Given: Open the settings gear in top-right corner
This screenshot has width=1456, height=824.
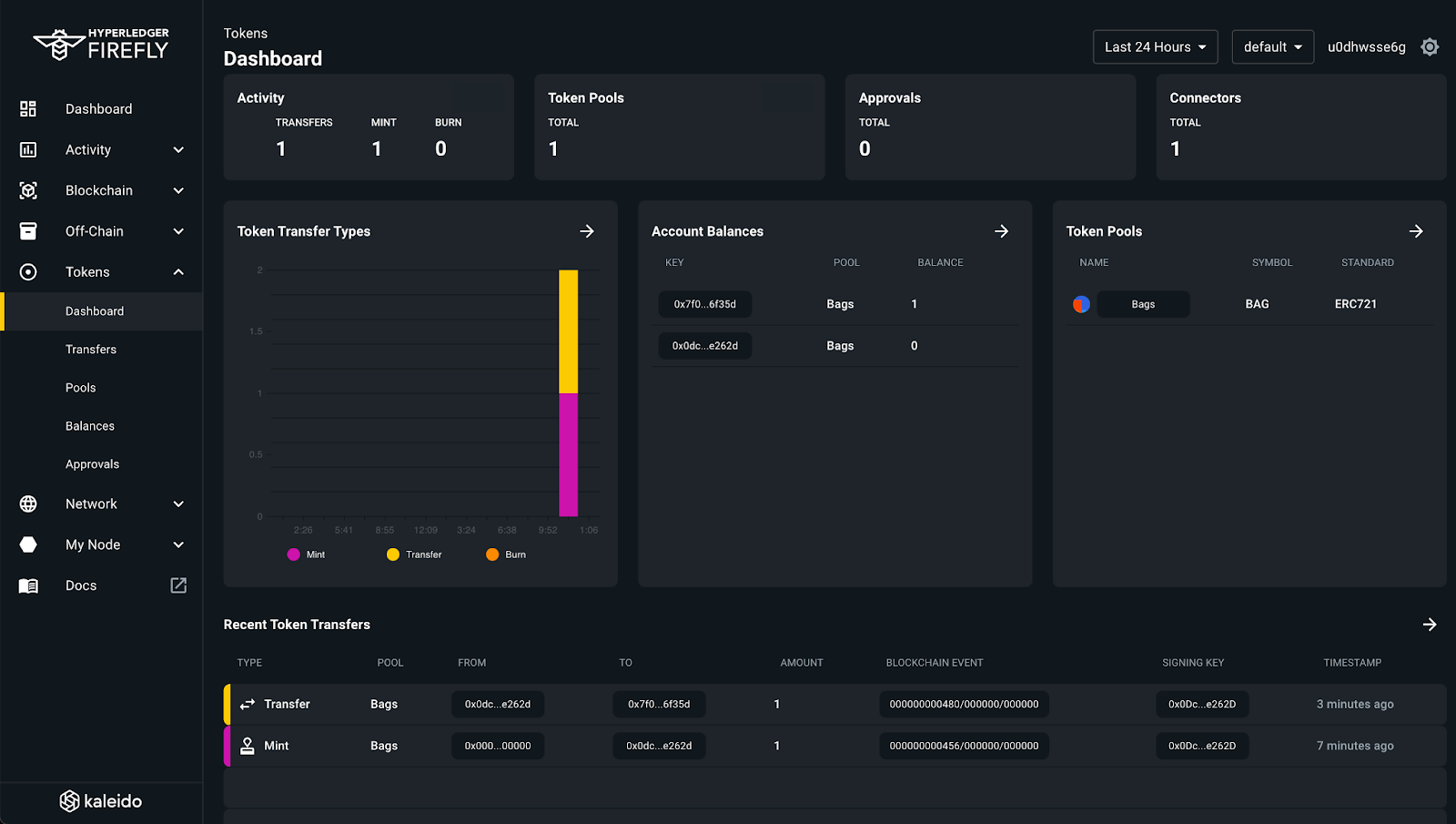Looking at the screenshot, I should 1429,46.
